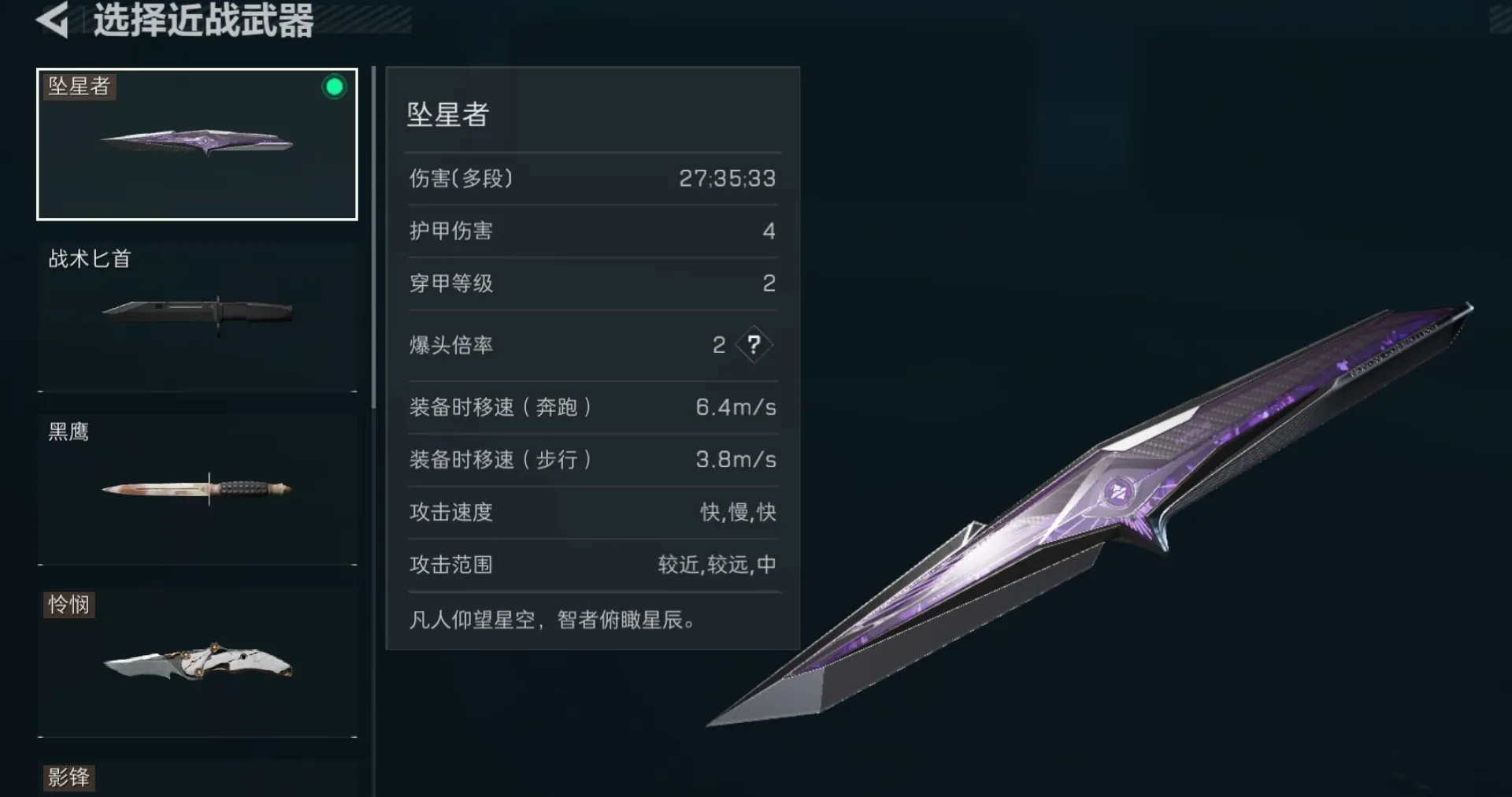This screenshot has height=797, width=1512.
Task: Click the purple emblem on the blade guard
Action: [1117, 494]
